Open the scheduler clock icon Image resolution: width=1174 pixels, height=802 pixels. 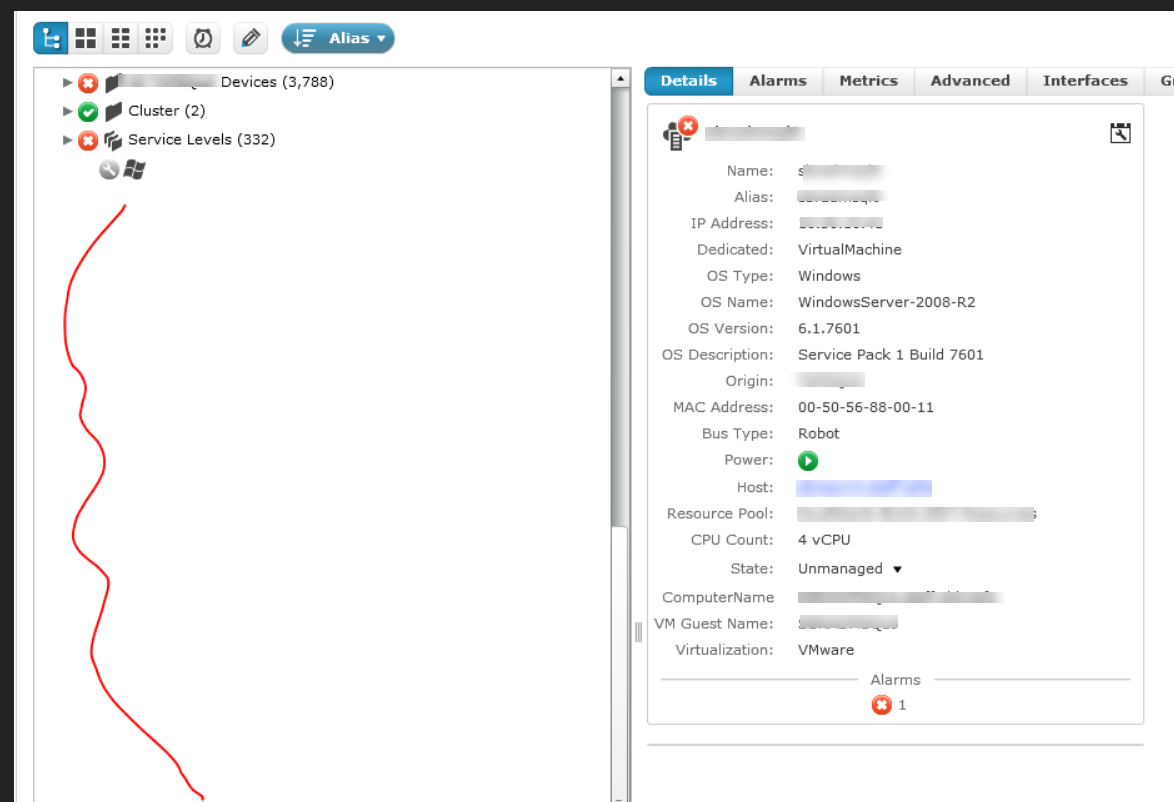pos(203,38)
